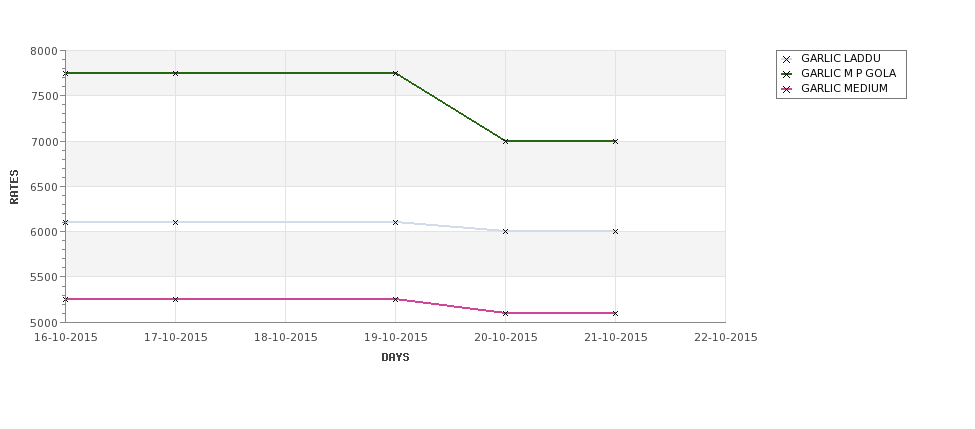Select GARLIC LADDU point on 17-10-2015
975x429 pixels.
click(175, 222)
